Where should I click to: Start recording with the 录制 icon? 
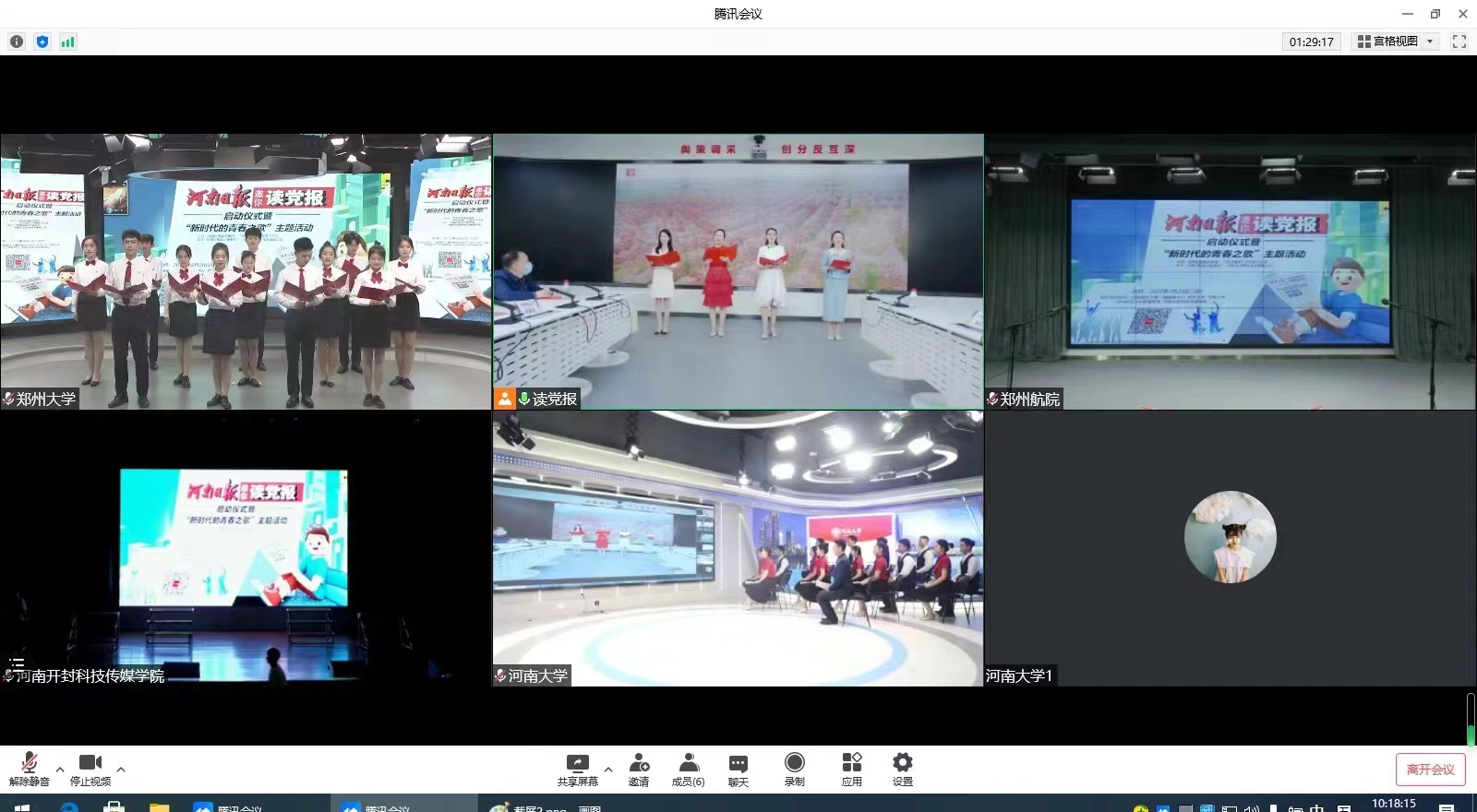794,769
